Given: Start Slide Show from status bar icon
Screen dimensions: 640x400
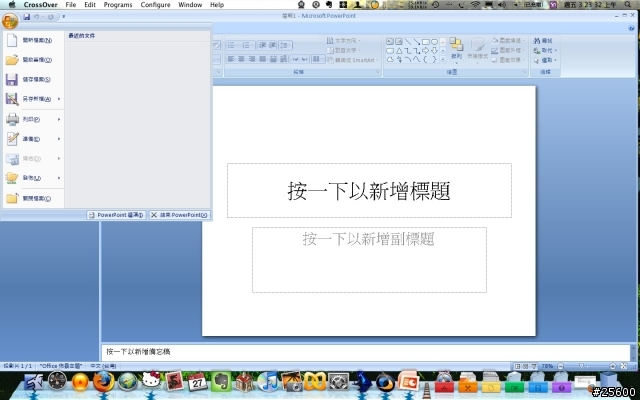Looking at the screenshot, I should (x=534, y=366).
